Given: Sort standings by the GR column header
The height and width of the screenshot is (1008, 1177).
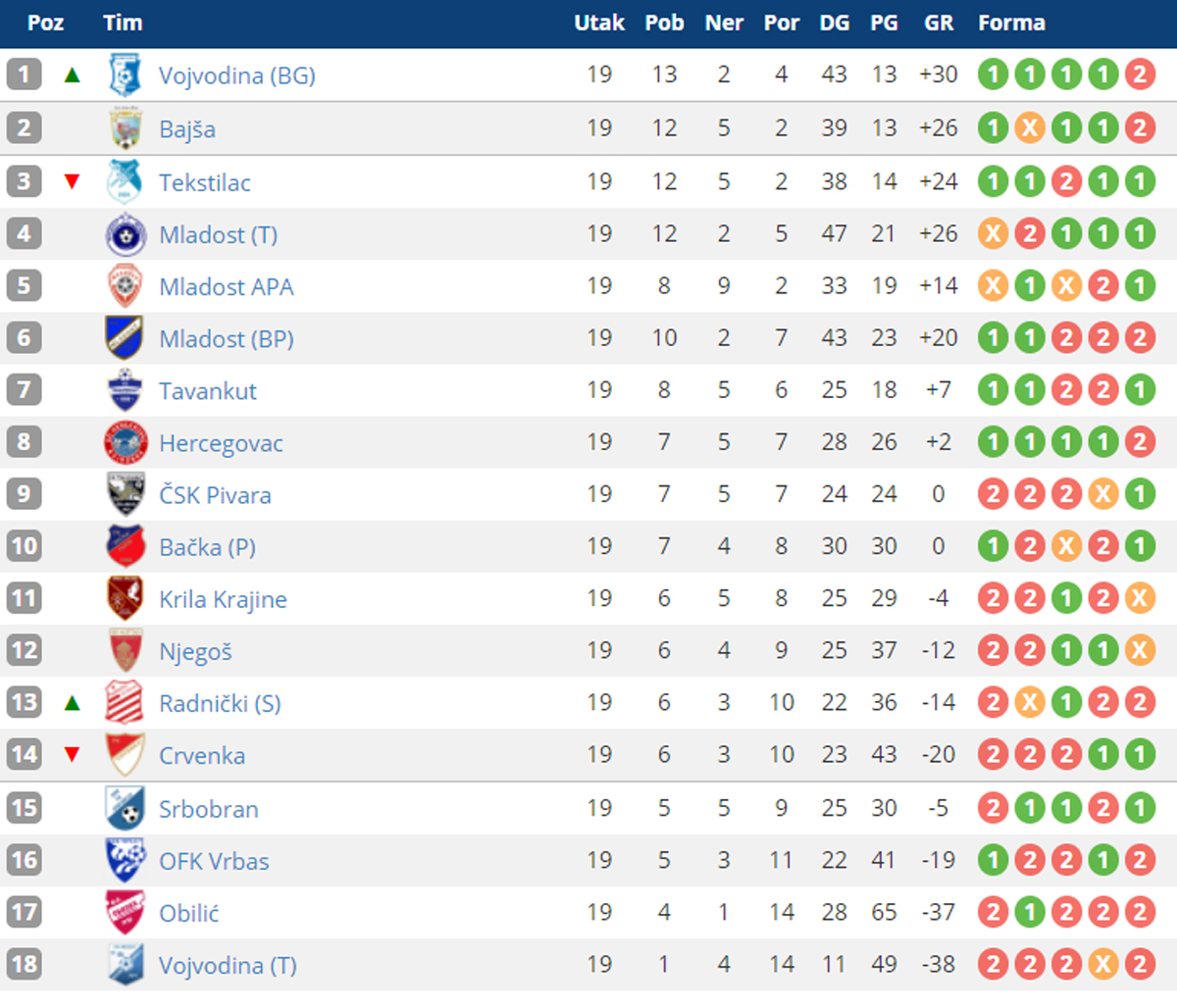Looking at the screenshot, I should point(938,23).
